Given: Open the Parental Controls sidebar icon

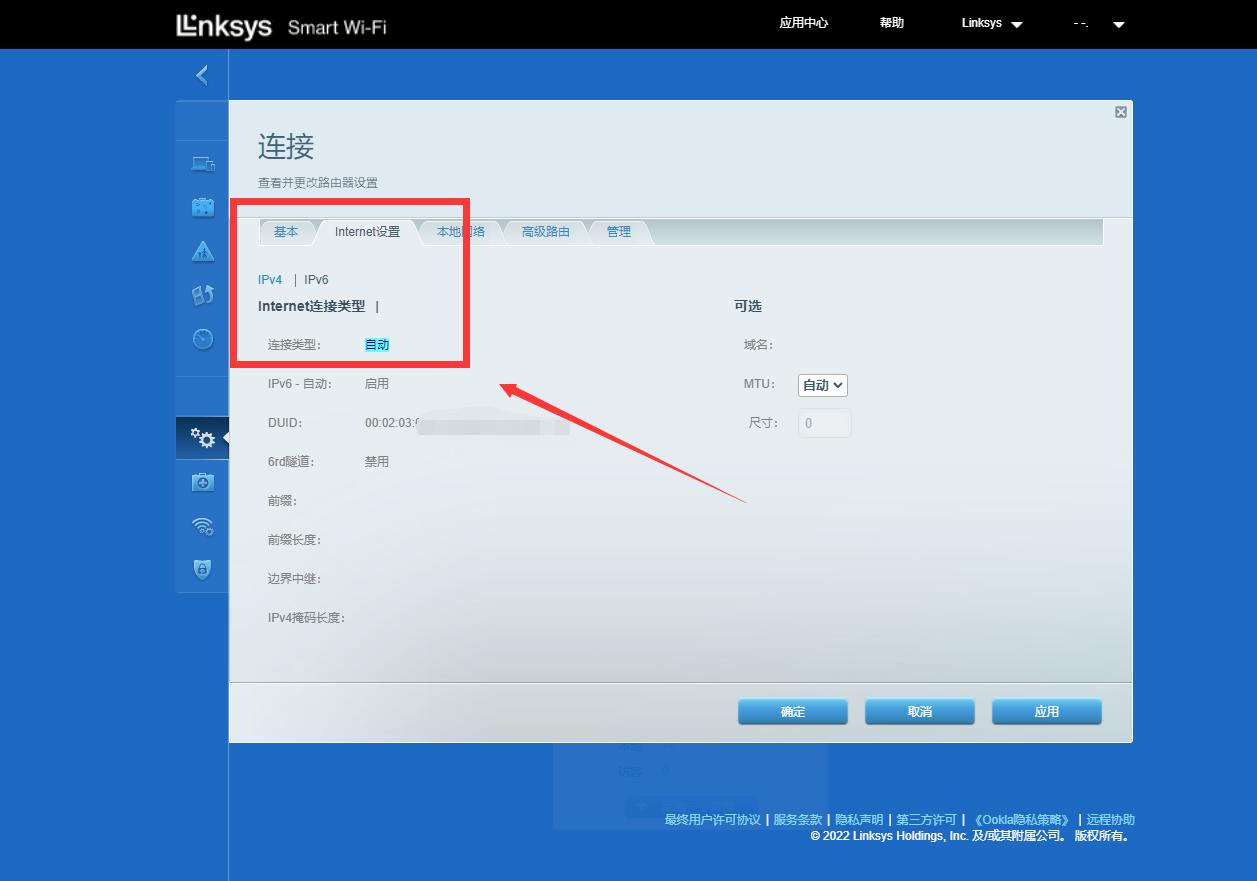Looking at the screenshot, I should (x=202, y=251).
